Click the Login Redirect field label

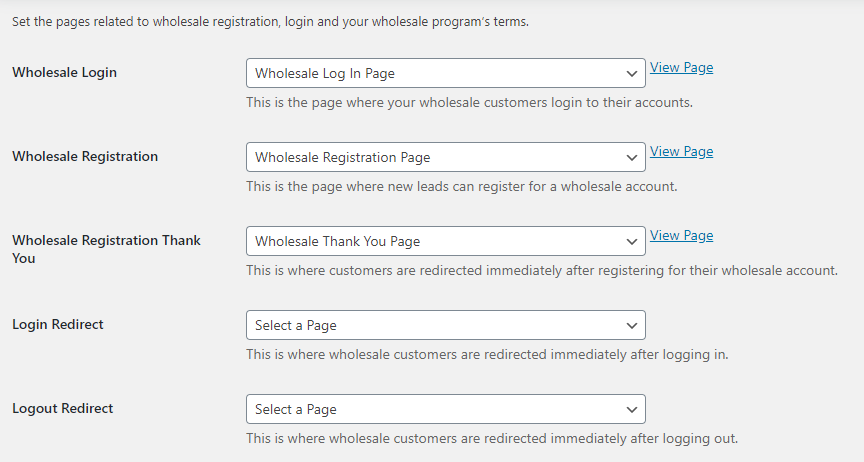tap(58, 325)
